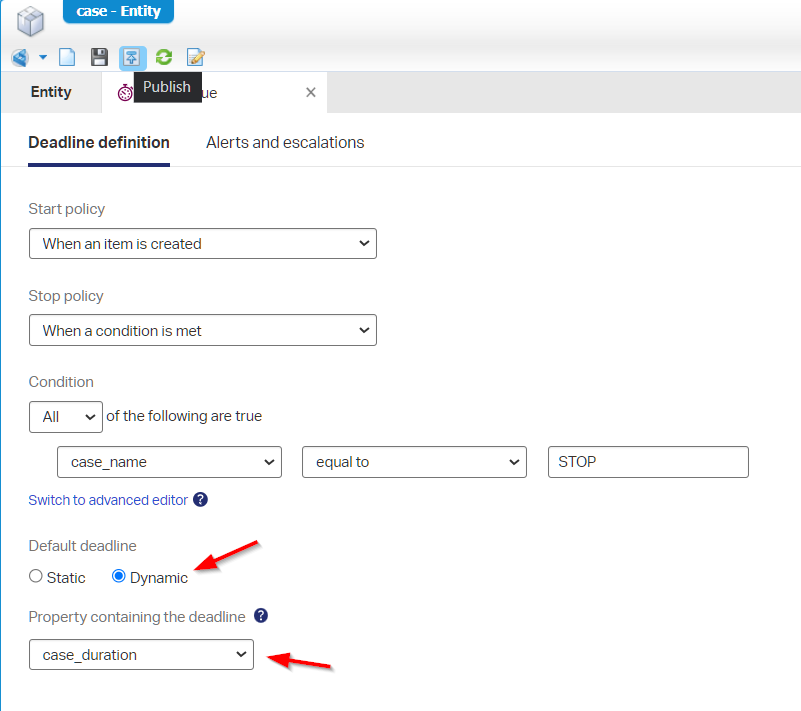801x711 pixels.
Task: Expand the case_duration property dropdown
Action: coord(141,655)
